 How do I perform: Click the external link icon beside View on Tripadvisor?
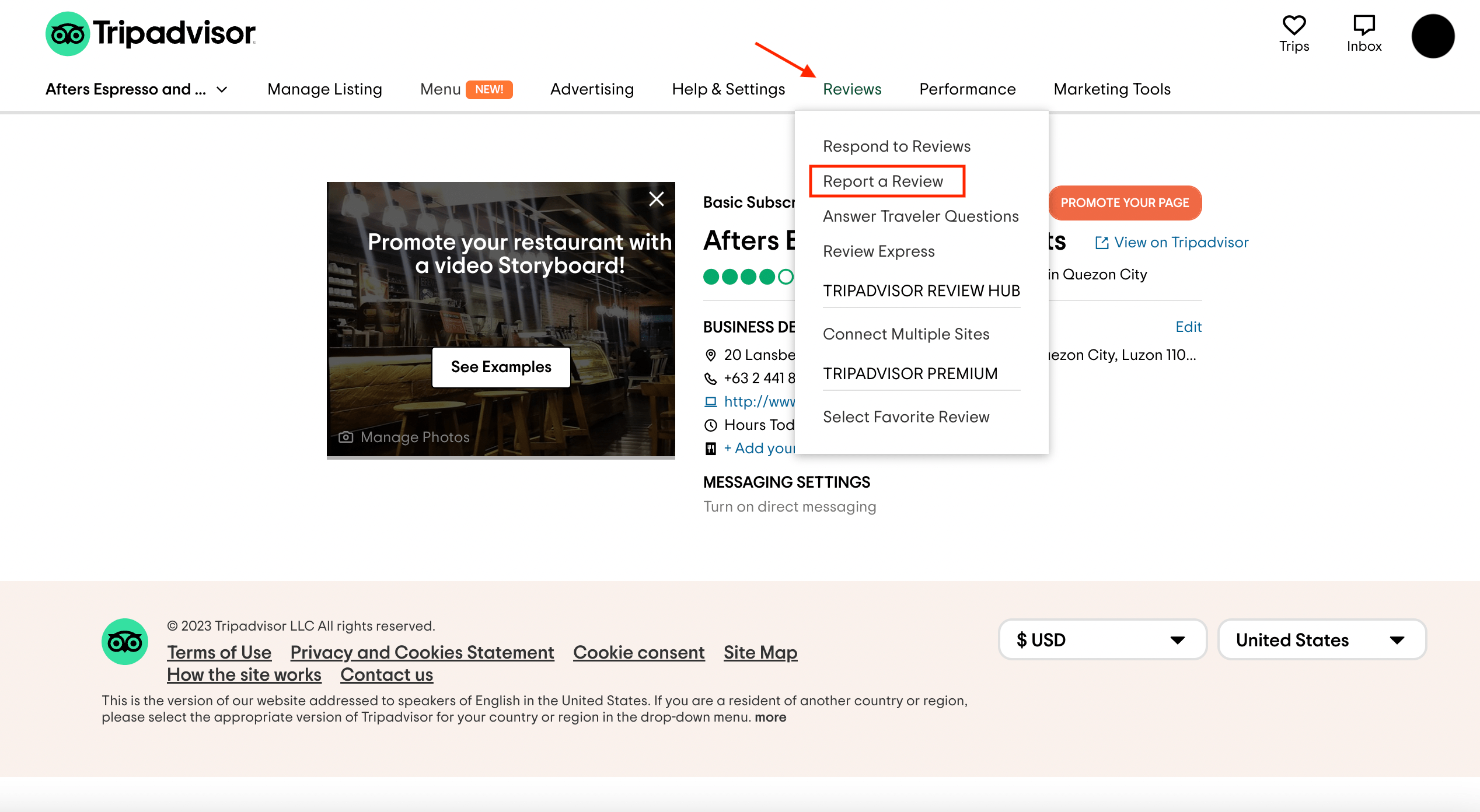pos(1101,243)
